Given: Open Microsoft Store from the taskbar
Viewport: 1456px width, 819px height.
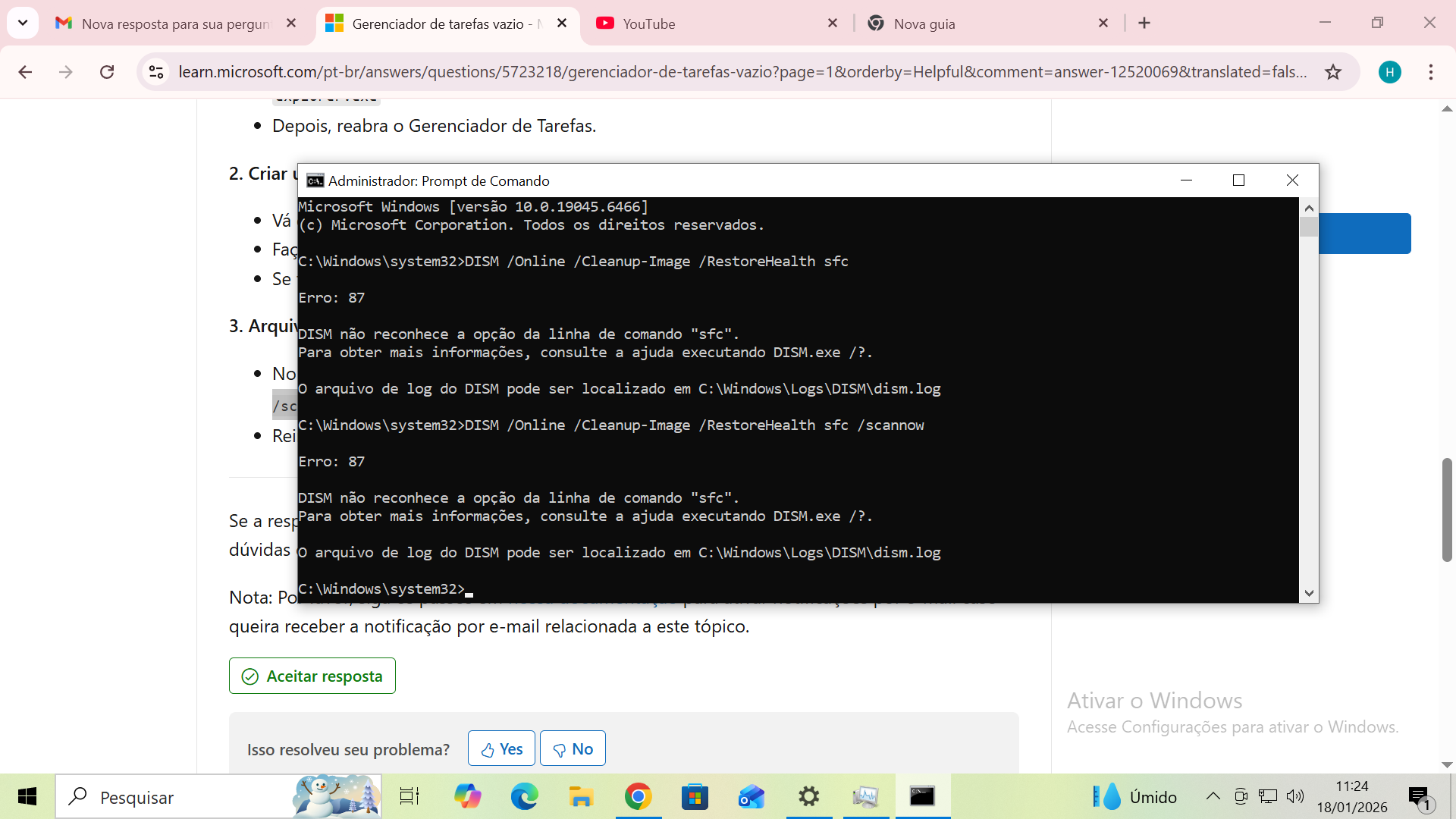Looking at the screenshot, I should pos(695,796).
